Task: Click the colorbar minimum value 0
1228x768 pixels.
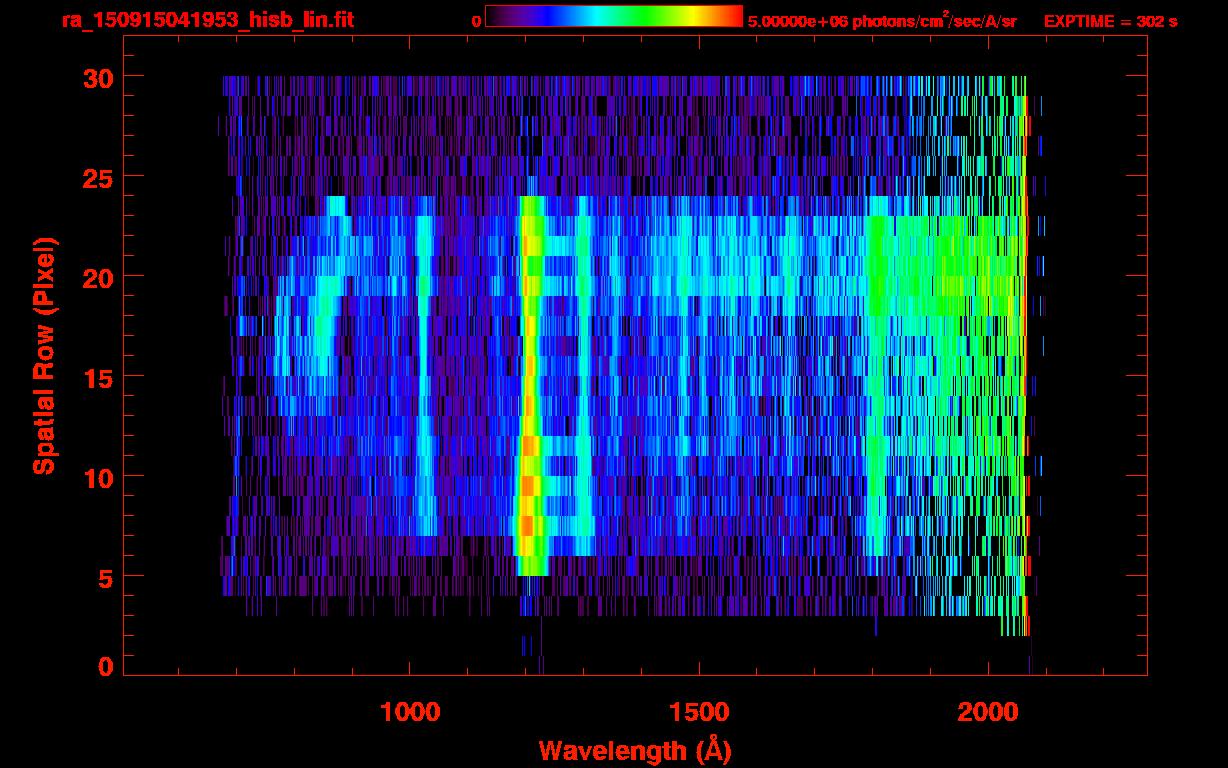Action: [476, 21]
